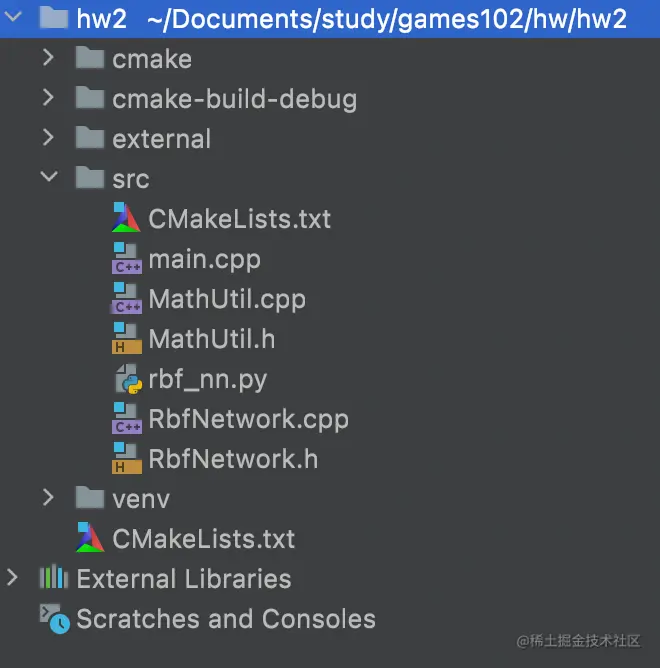The image size is (660, 668).
Task: Click the Python icon of rbf_nn.py
Action: pos(129,379)
